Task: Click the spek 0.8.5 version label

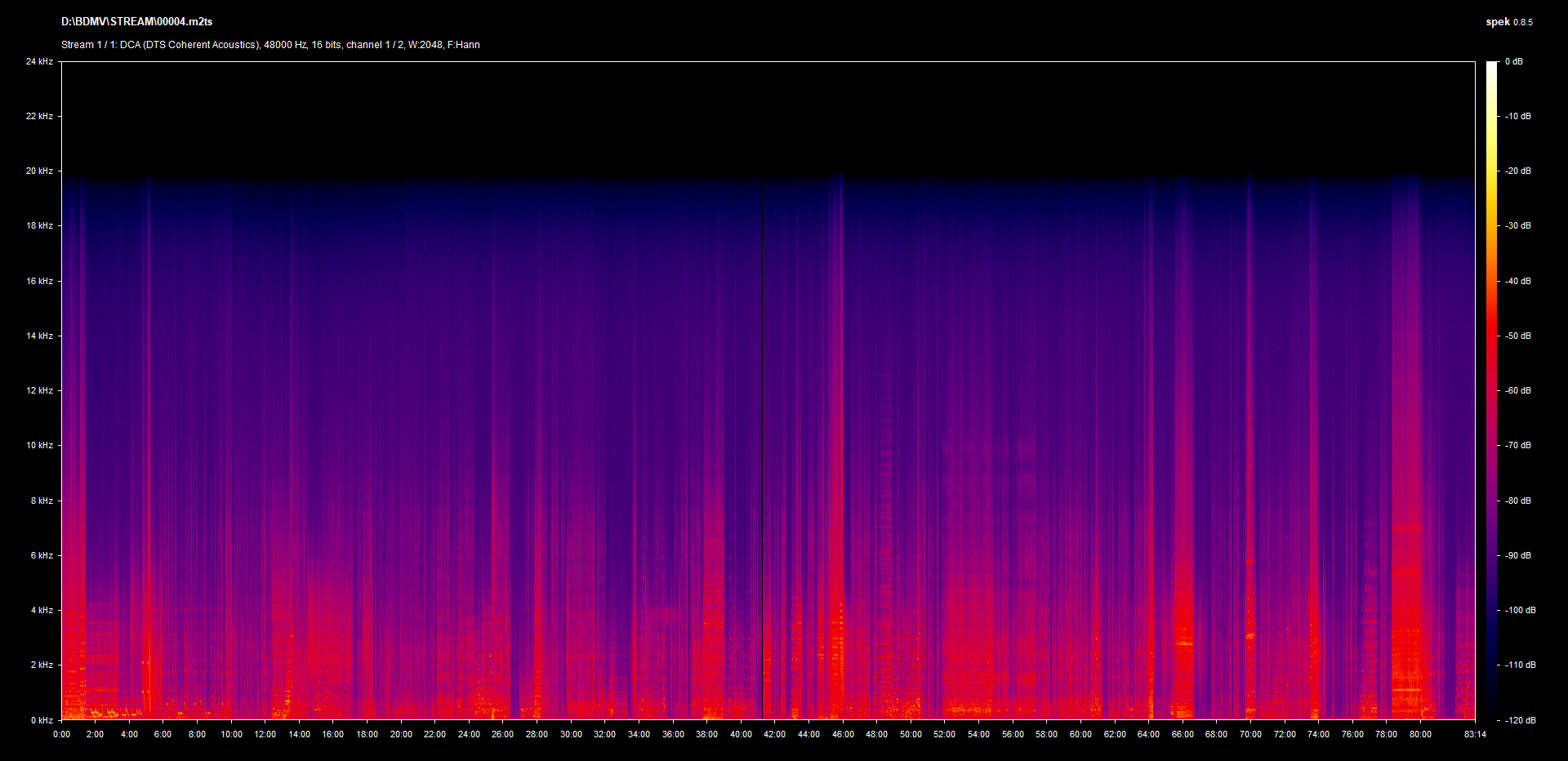Action: click(x=1508, y=22)
